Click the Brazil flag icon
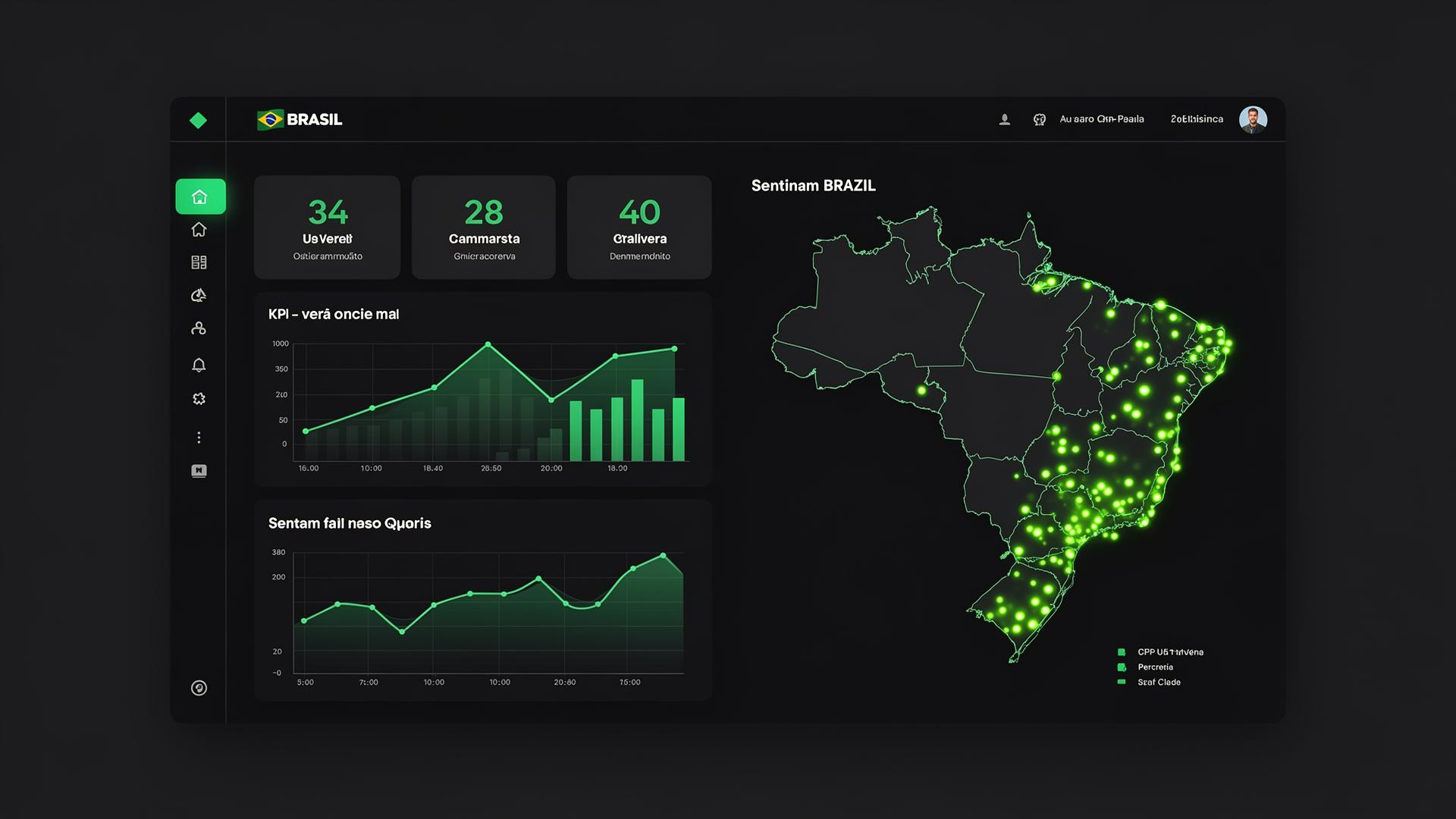Image resolution: width=1456 pixels, height=819 pixels. pos(270,119)
